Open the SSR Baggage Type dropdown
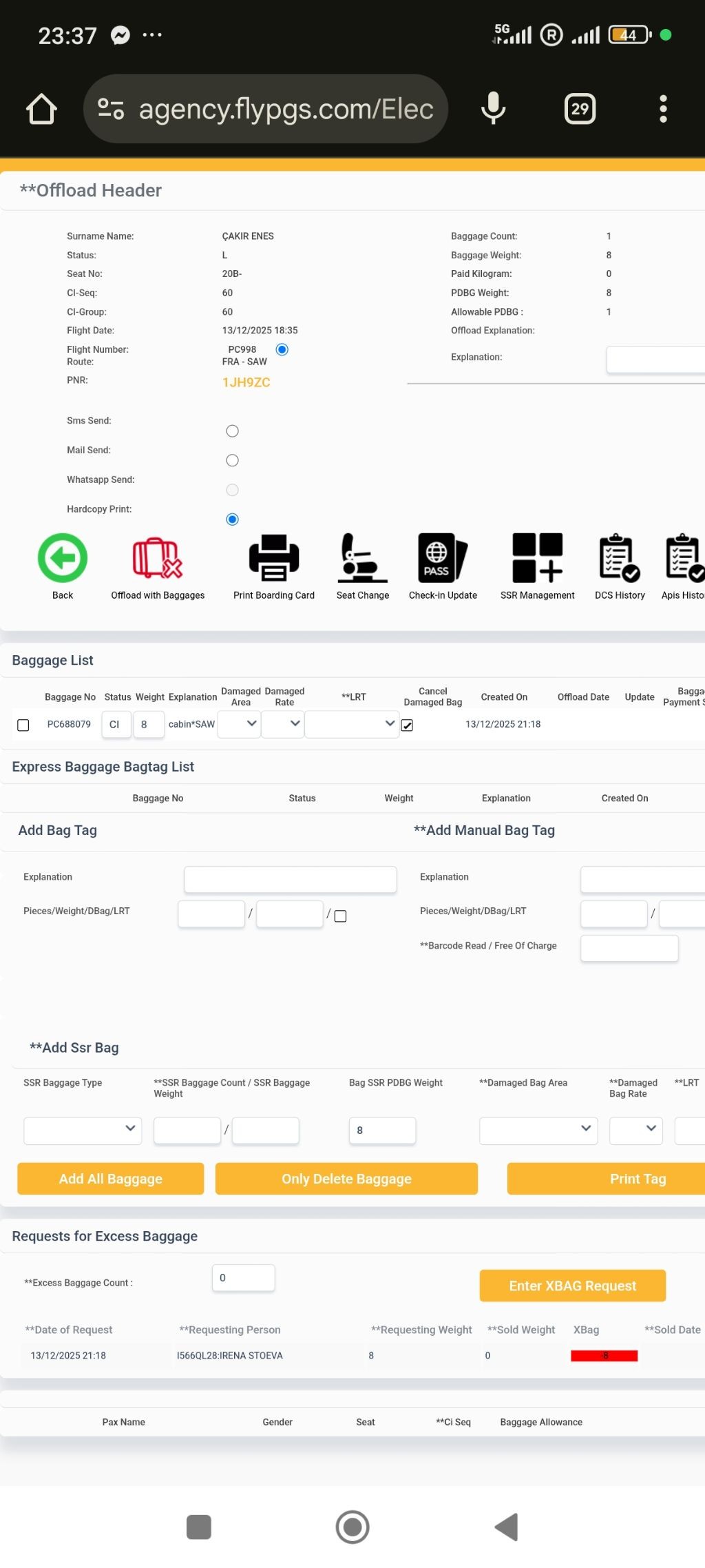The image size is (705, 1568). (83, 1131)
